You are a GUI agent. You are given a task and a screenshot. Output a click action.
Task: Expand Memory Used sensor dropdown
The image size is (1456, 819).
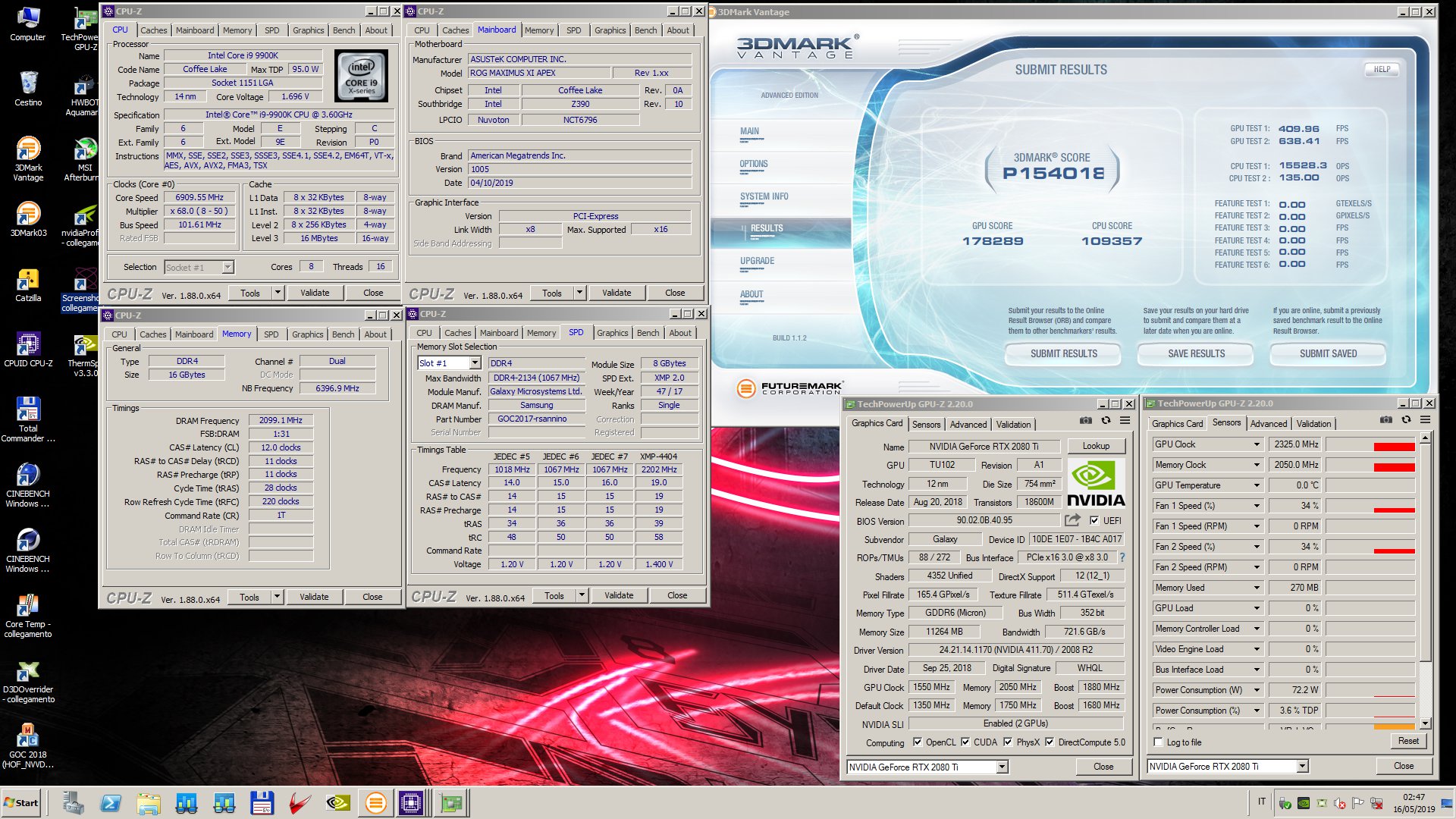pyautogui.click(x=1257, y=588)
